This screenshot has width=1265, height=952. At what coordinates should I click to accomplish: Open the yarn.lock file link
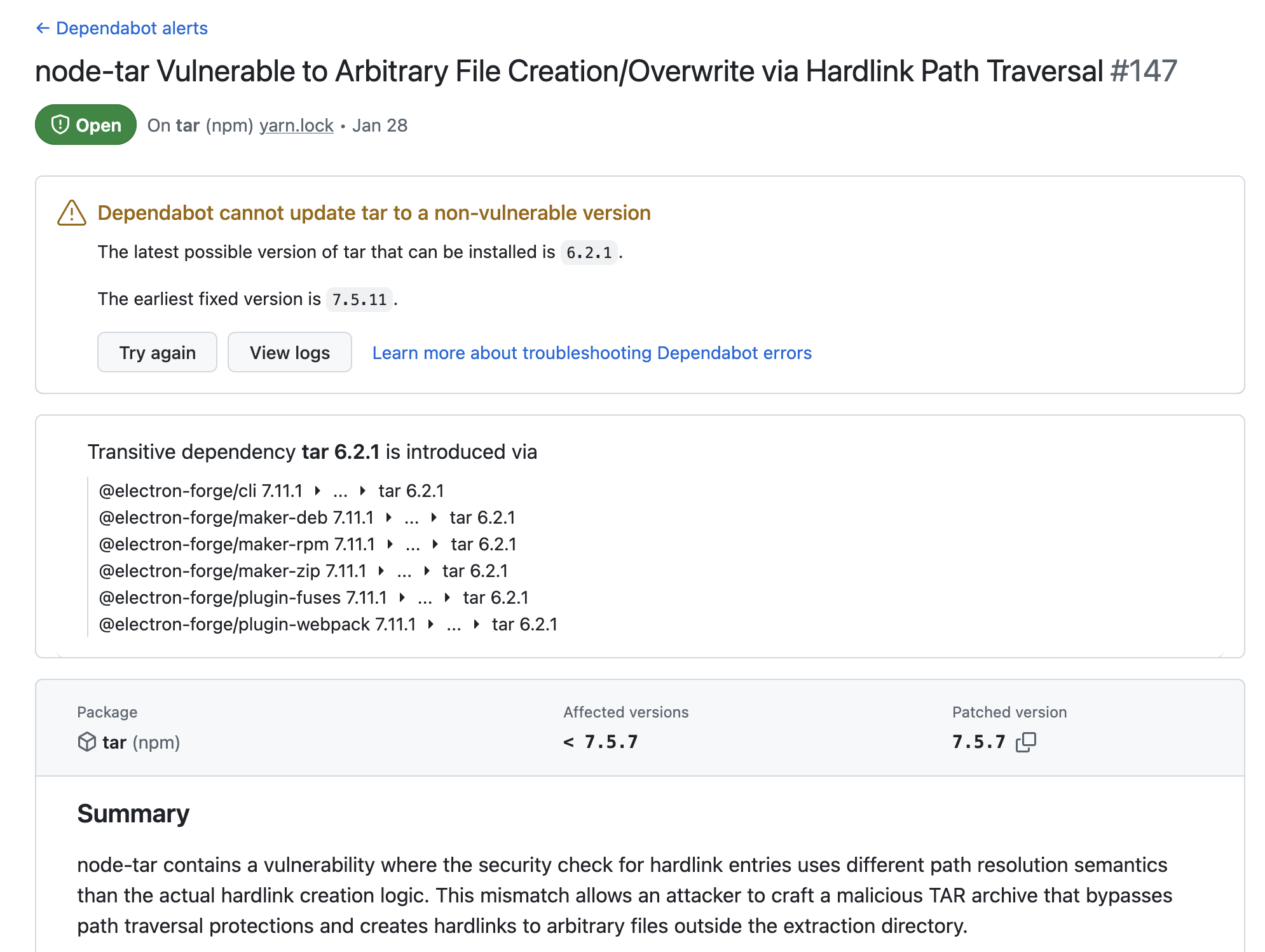pyautogui.click(x=296, y=125)
